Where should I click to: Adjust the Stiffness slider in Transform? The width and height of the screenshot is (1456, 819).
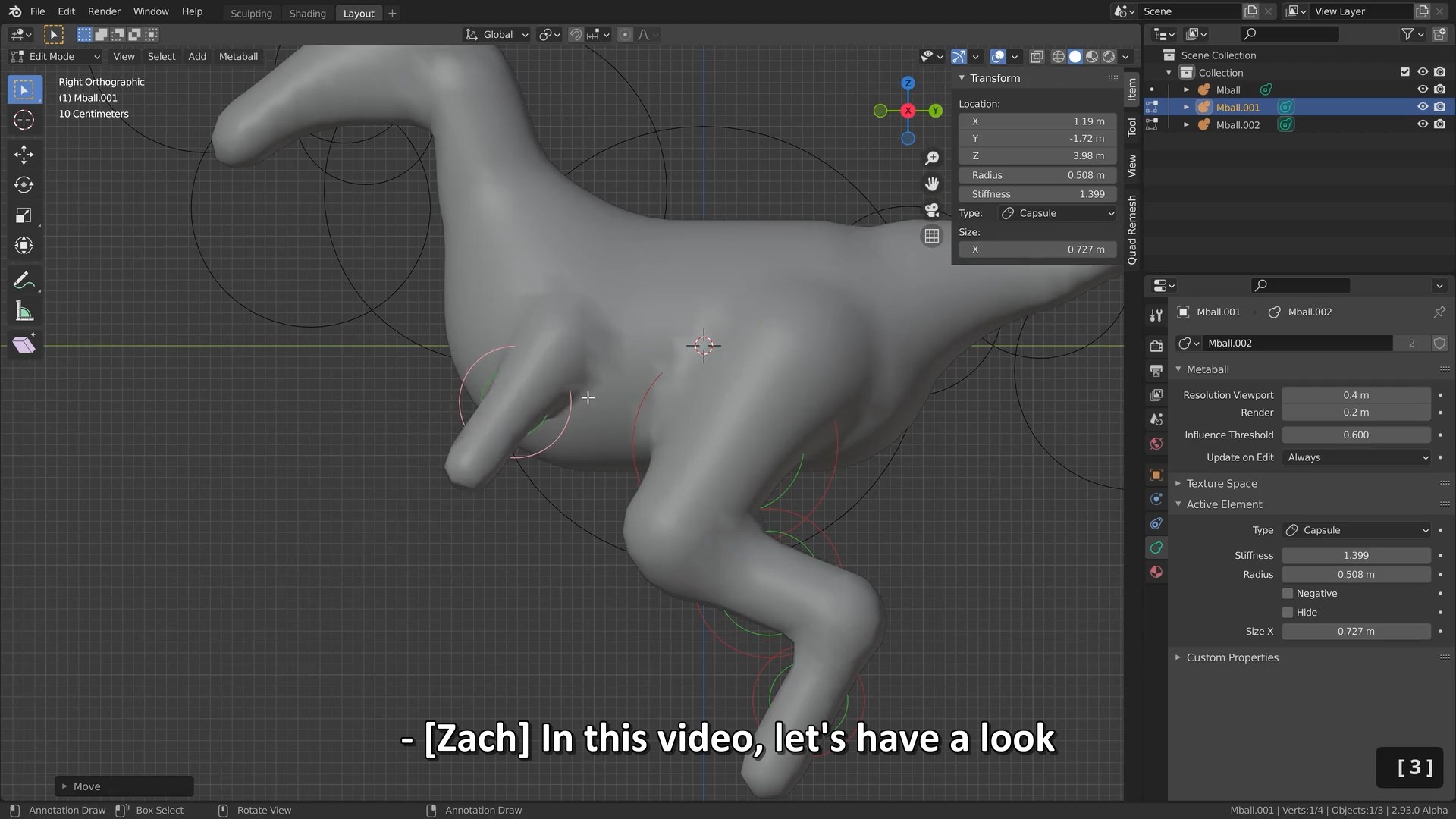click(x=1037, y=194)
